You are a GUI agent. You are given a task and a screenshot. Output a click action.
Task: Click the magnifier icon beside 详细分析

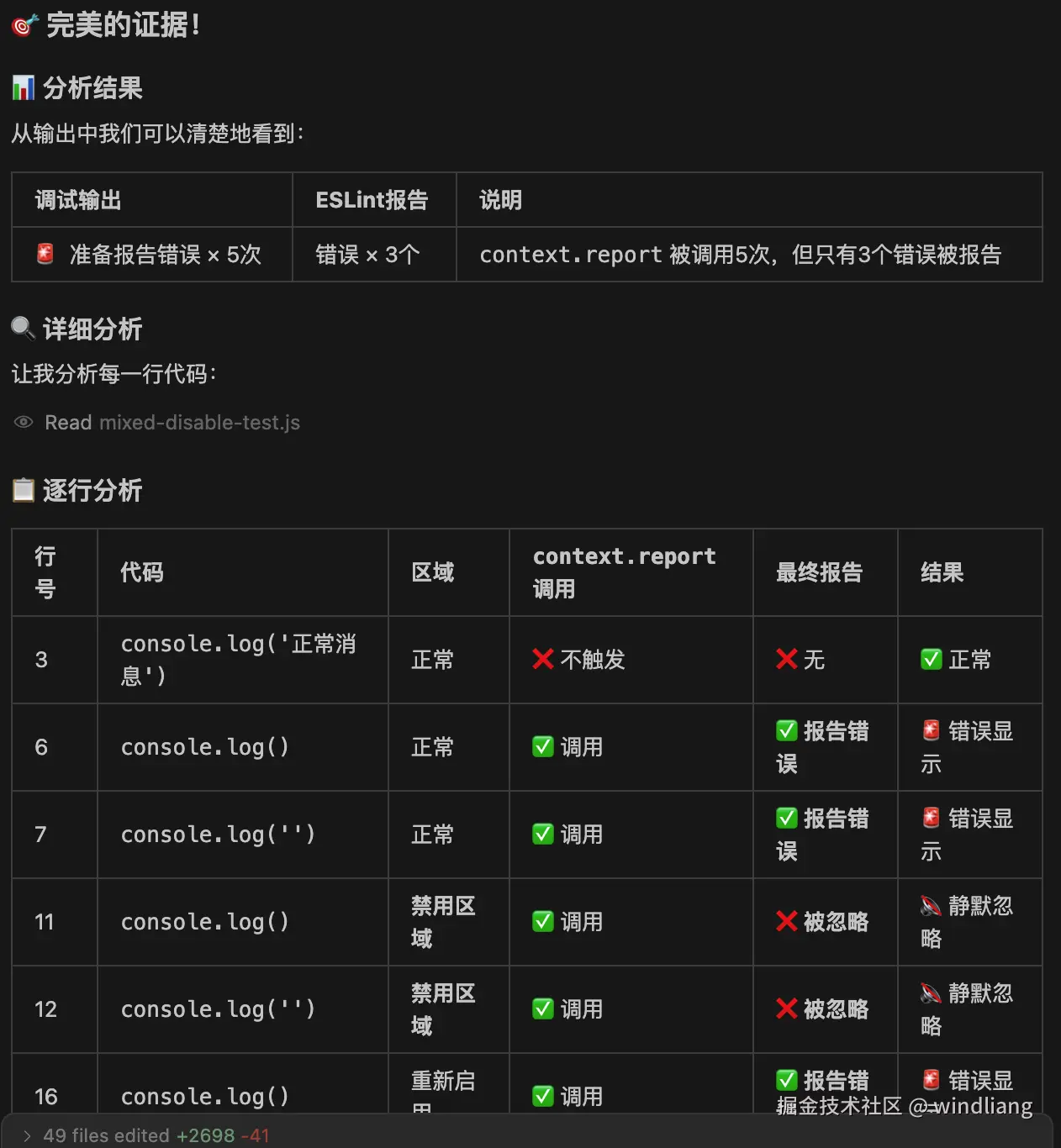point(24,328)
